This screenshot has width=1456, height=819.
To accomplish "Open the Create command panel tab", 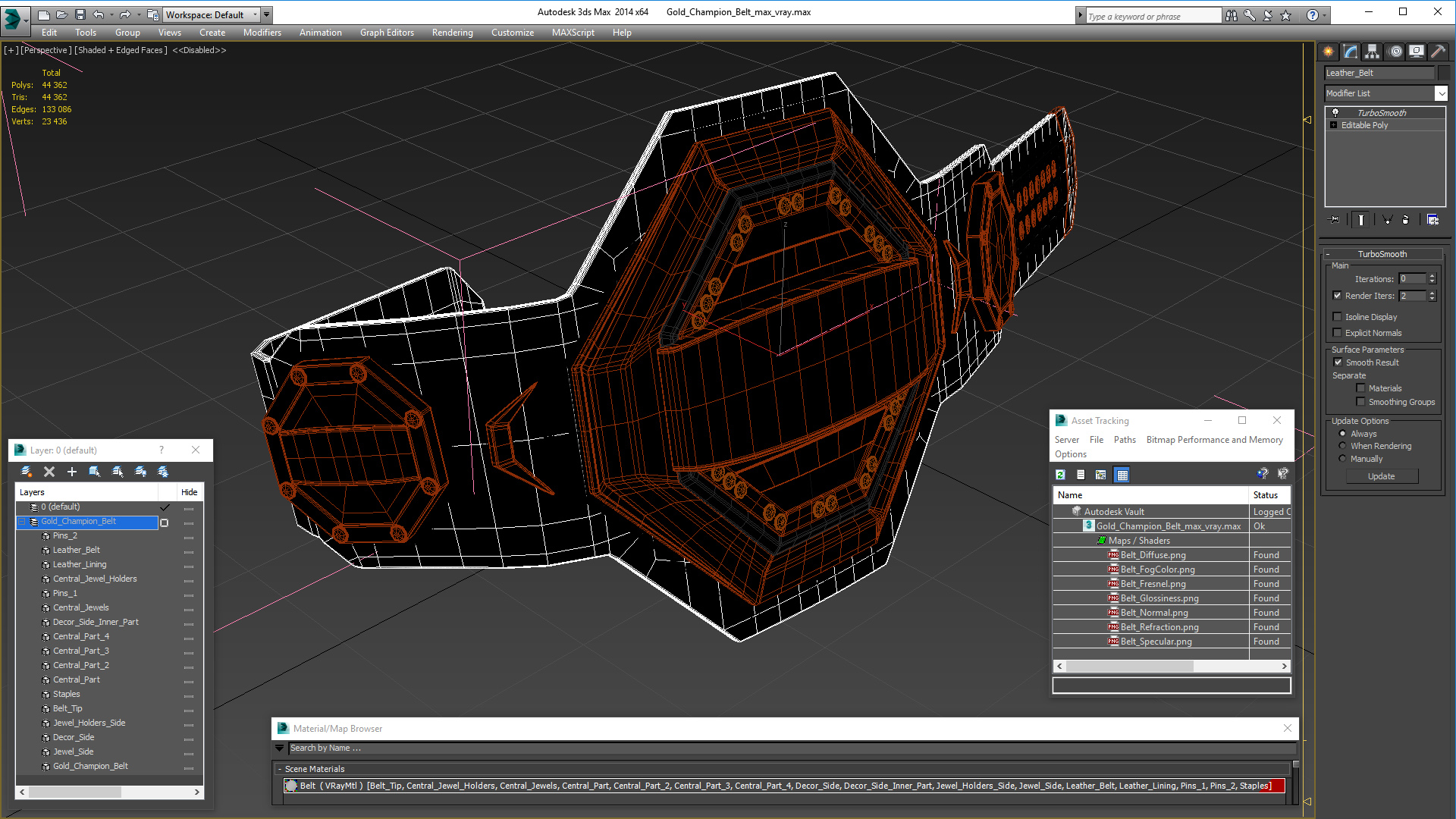I will [x=1328, y=52].
